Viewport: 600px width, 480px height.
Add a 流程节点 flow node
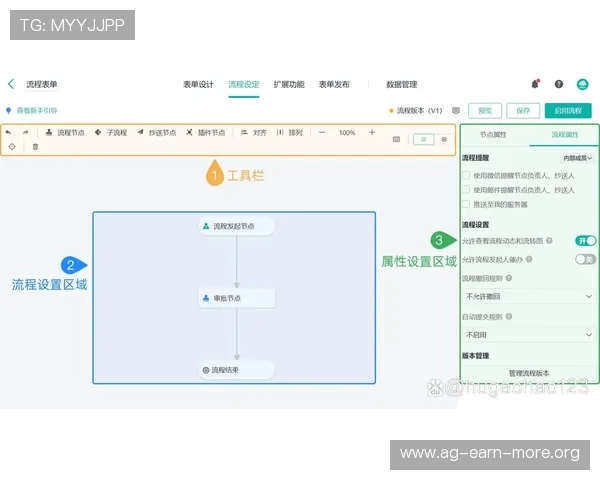(x=65, y=132)
